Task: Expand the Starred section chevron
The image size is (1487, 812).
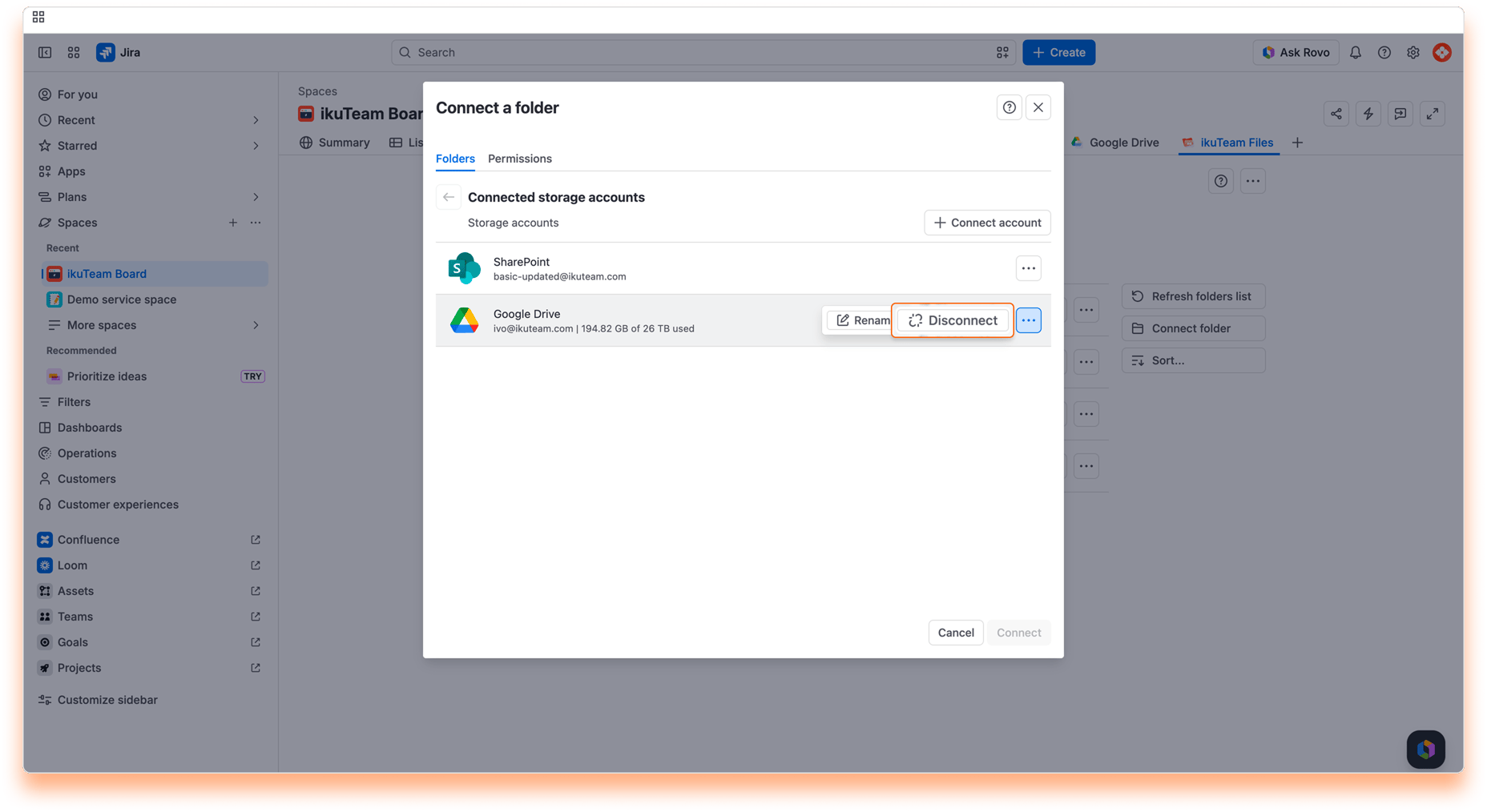Action: (256, 146)
